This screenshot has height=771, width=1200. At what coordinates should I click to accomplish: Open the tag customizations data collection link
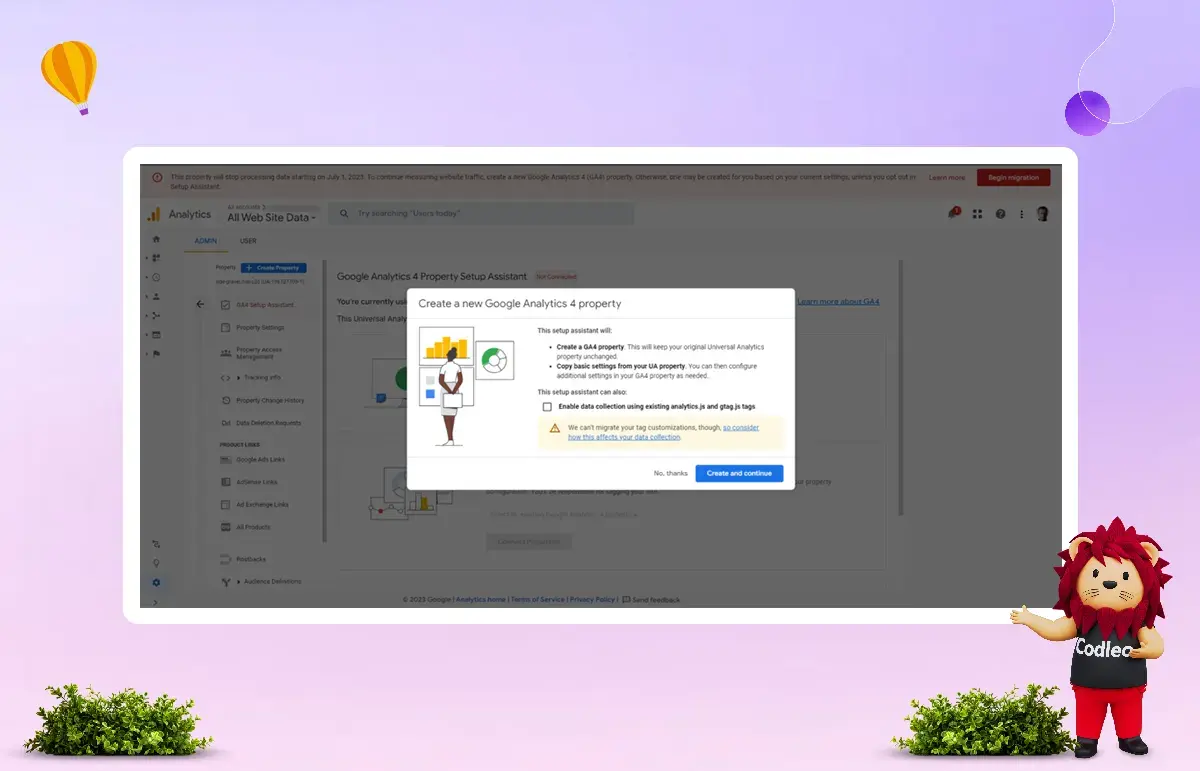coord(664,432)
